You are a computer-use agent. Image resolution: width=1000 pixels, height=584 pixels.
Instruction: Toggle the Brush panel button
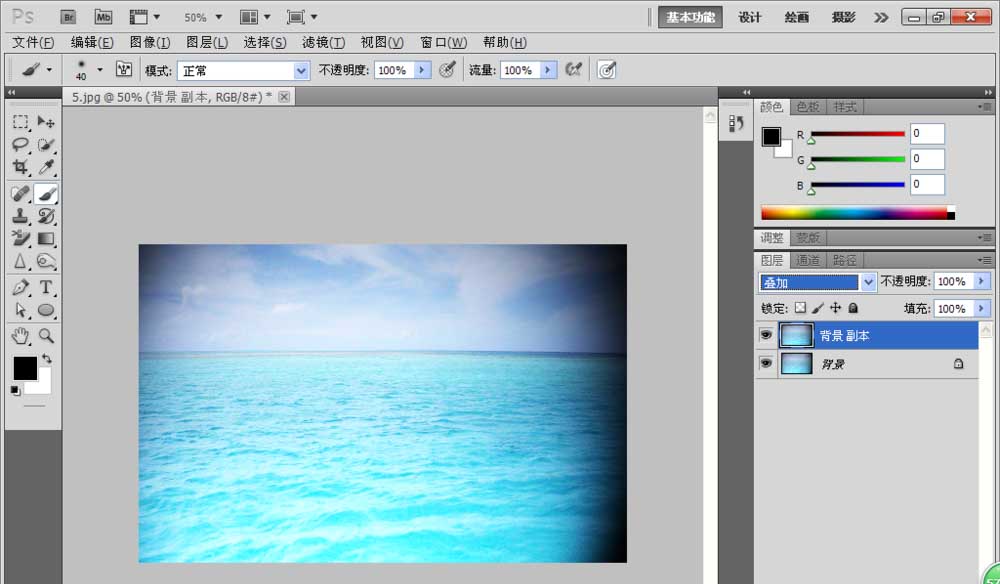click(124, 69)
